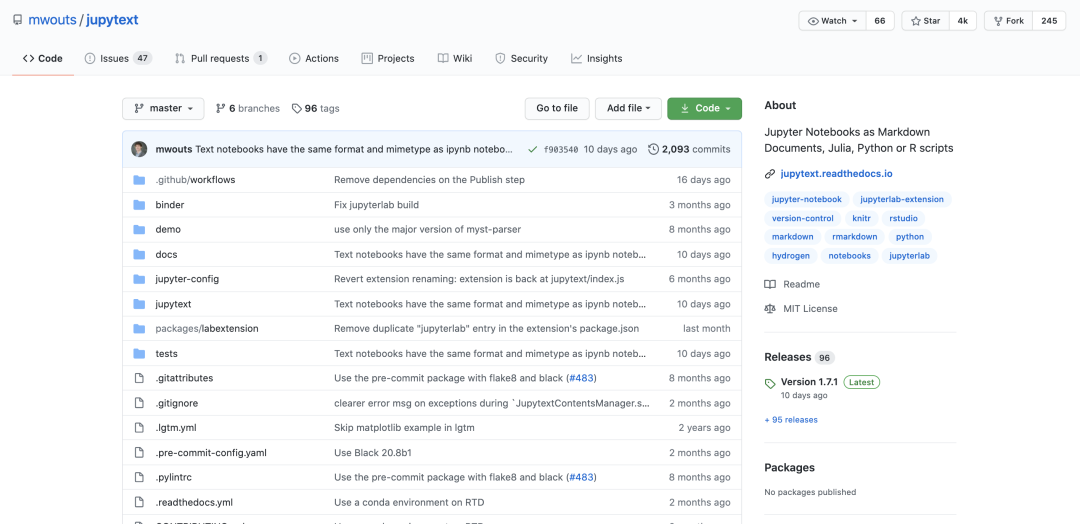Viewport: 1080px width, 524px height.
Task: Open commit message 'Use Black 20.8b1'
Action: click(373, 452)
